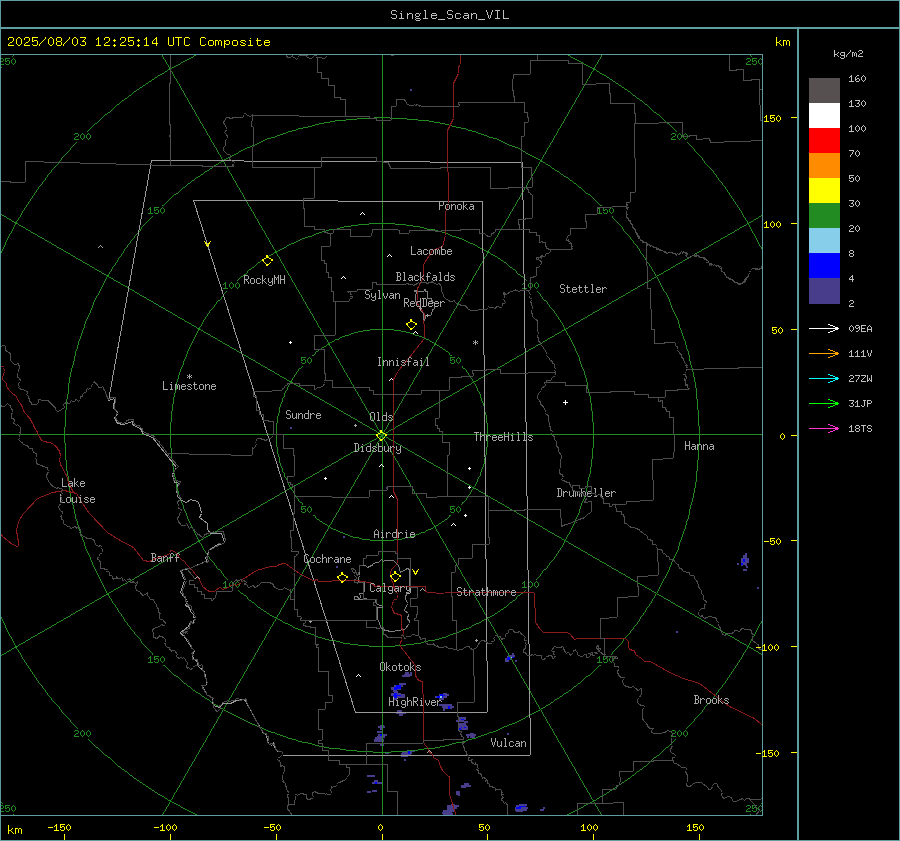Click the yellow V marker east of Calgary
The height and width of the screenshot is (841, 900).
(x=416, y=572)
